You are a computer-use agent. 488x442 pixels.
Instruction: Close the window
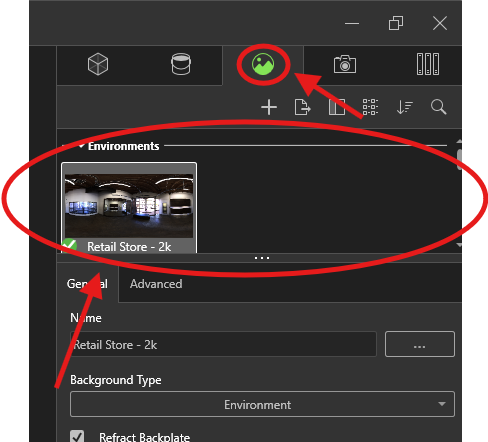click(x=440, y=23)
